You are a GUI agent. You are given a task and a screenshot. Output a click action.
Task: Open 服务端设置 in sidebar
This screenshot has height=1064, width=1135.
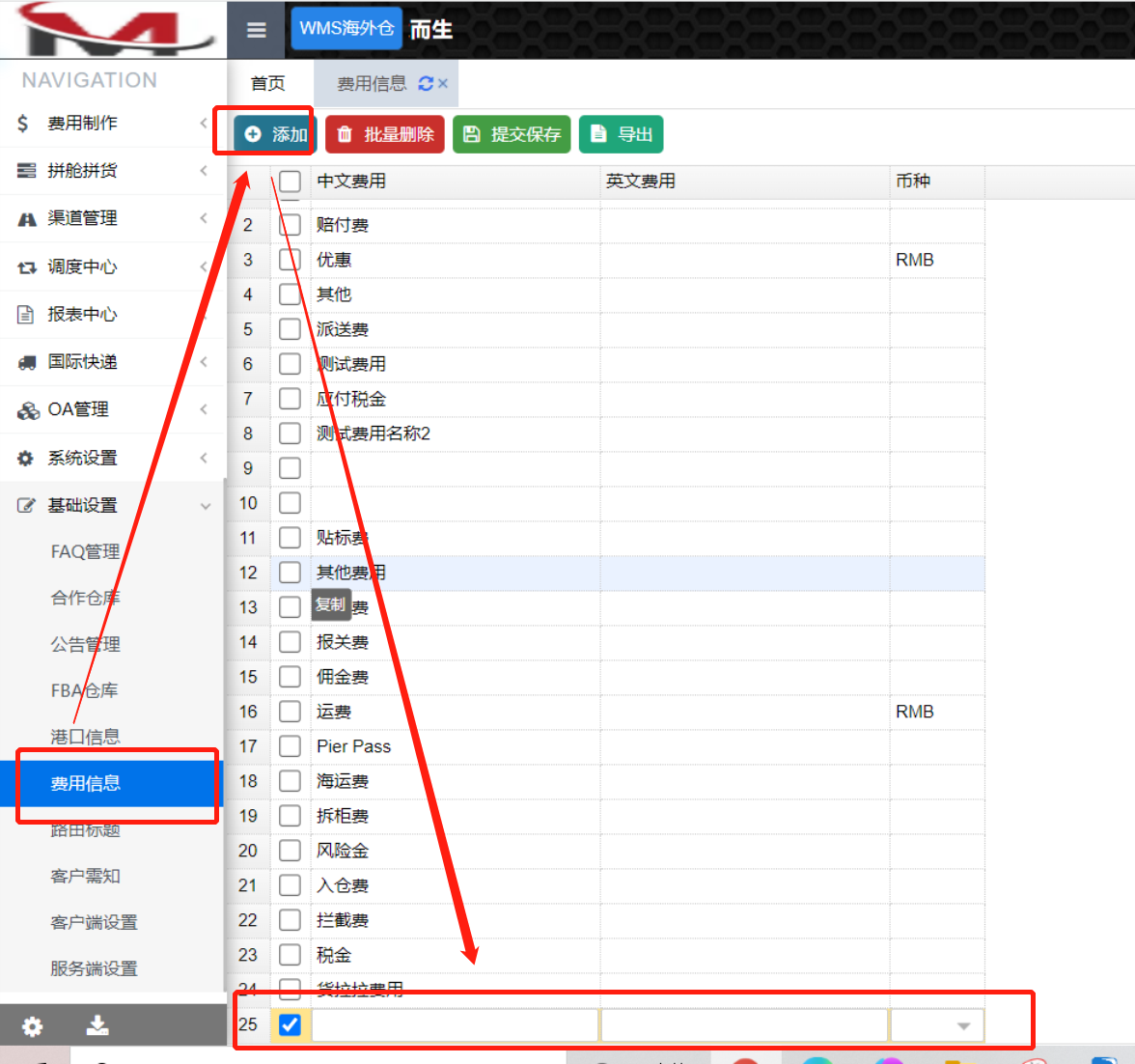(x=95, y=969)
